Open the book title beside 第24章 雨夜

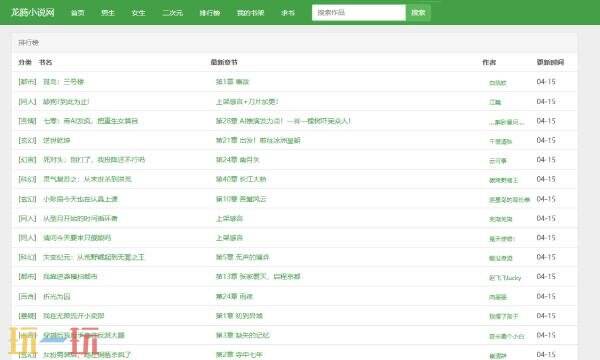point(57,296)
